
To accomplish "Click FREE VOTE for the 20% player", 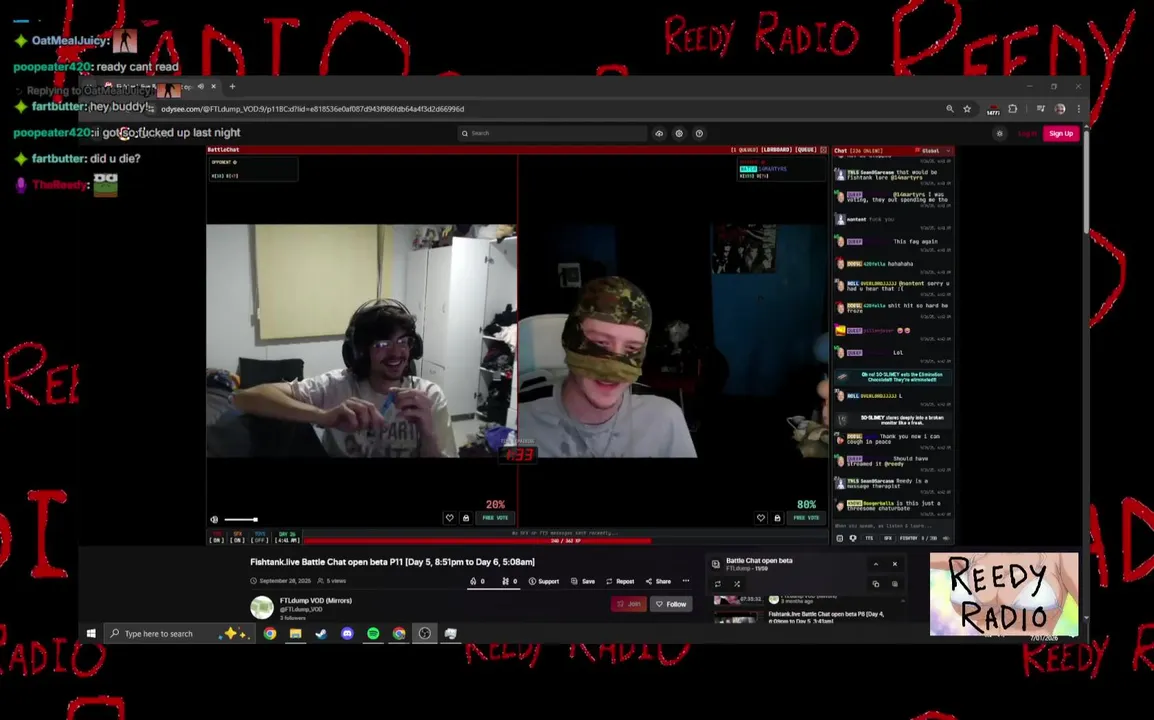I will click(495, 518).
